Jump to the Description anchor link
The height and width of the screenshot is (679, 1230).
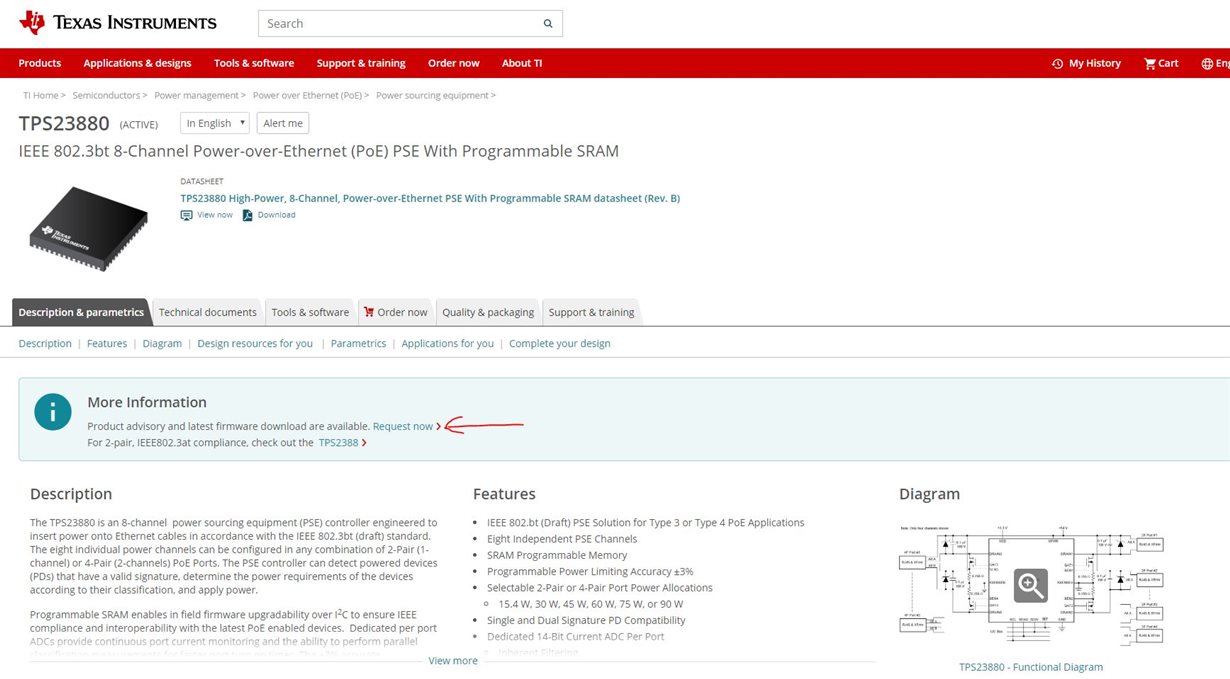(45, 343)
